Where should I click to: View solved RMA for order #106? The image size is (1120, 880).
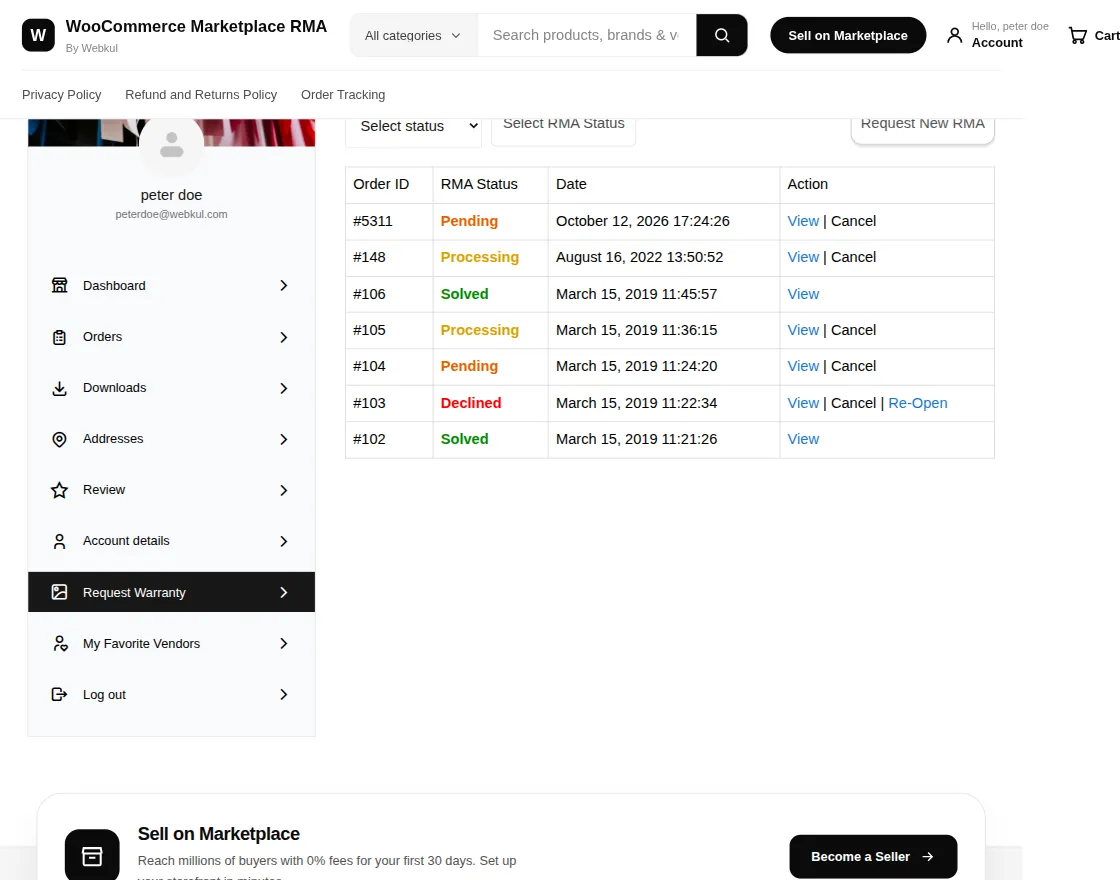[x=803, y=294]
